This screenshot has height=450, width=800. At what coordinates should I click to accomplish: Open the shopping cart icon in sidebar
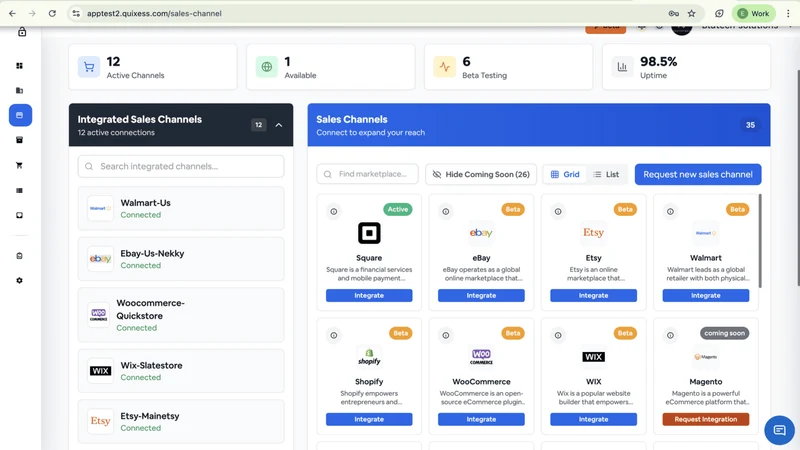coord(19,165)
